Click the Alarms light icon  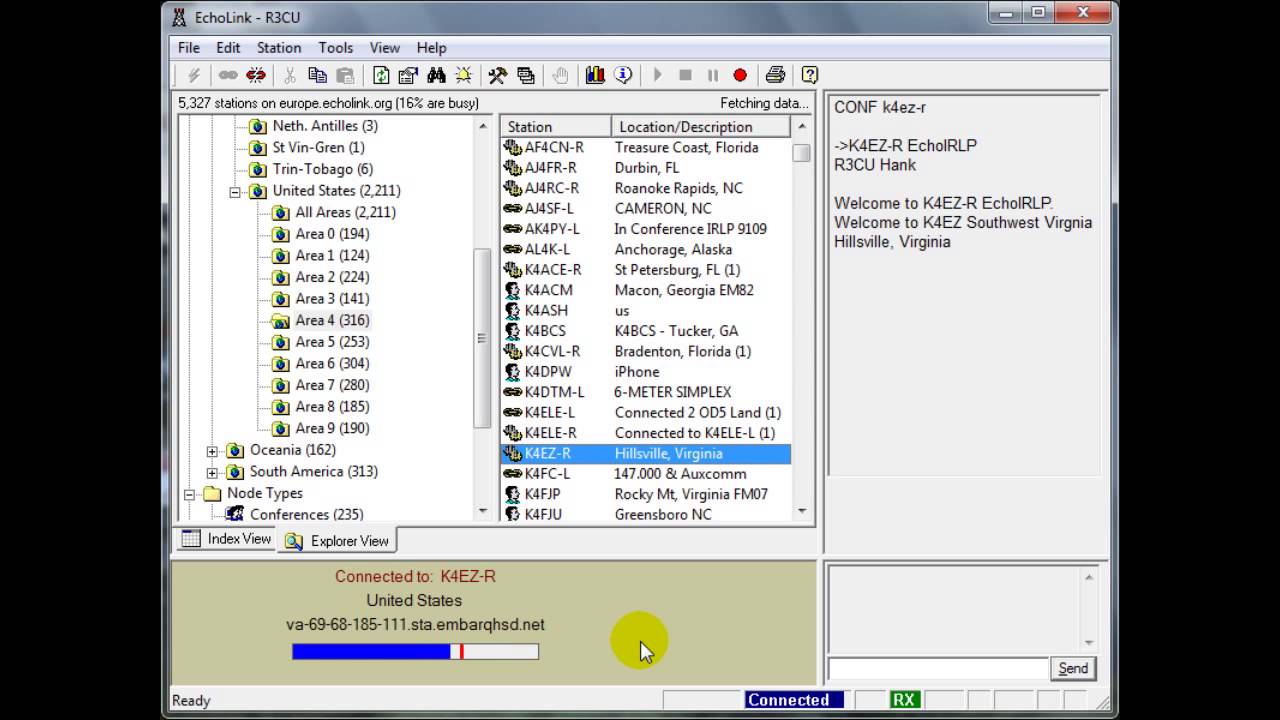click(464, 75)
